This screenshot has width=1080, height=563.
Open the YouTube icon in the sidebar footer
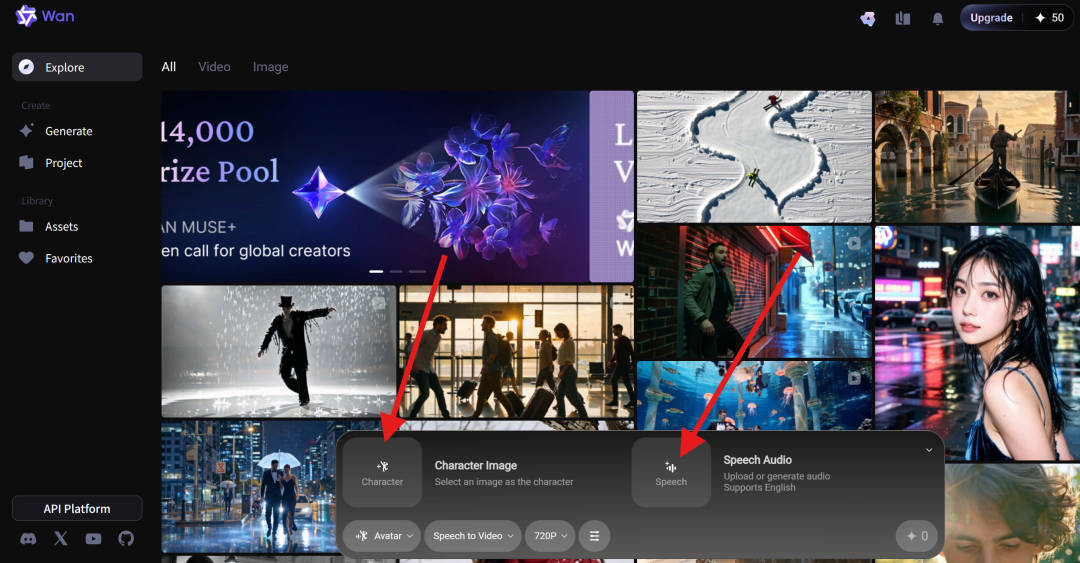[93, 539]
